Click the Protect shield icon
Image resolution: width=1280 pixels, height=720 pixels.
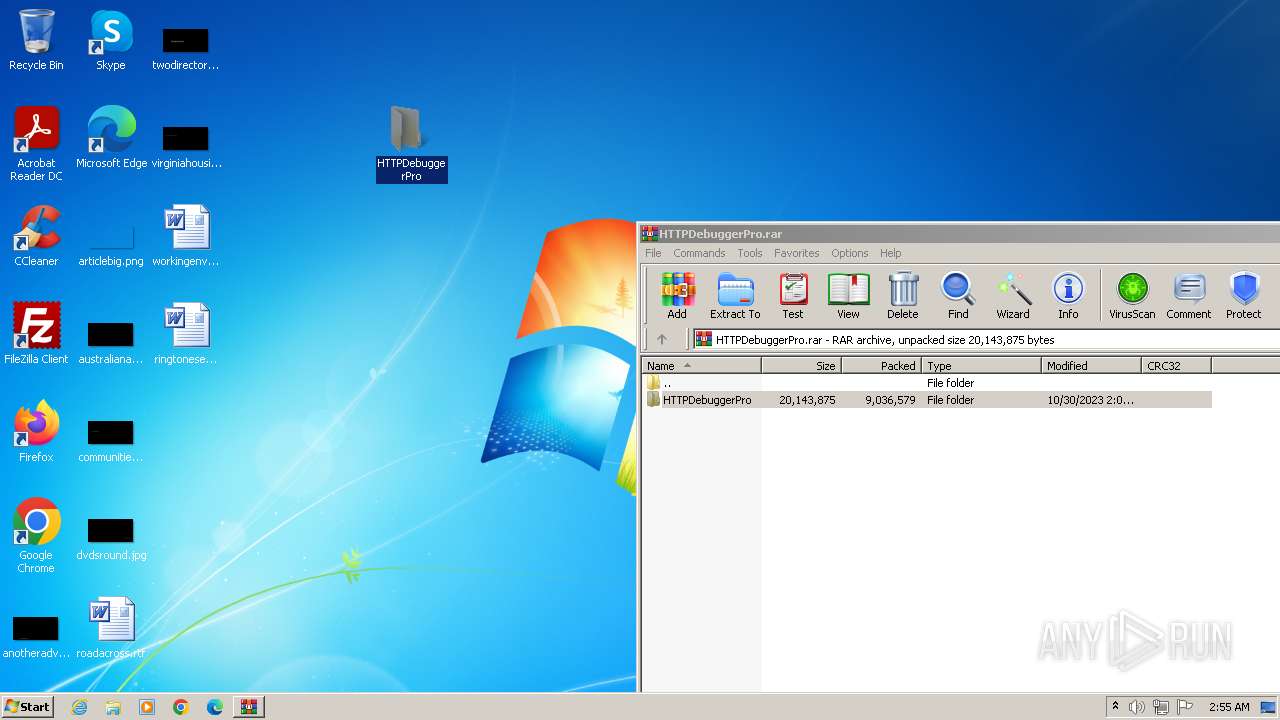[x=1243, y=296]
